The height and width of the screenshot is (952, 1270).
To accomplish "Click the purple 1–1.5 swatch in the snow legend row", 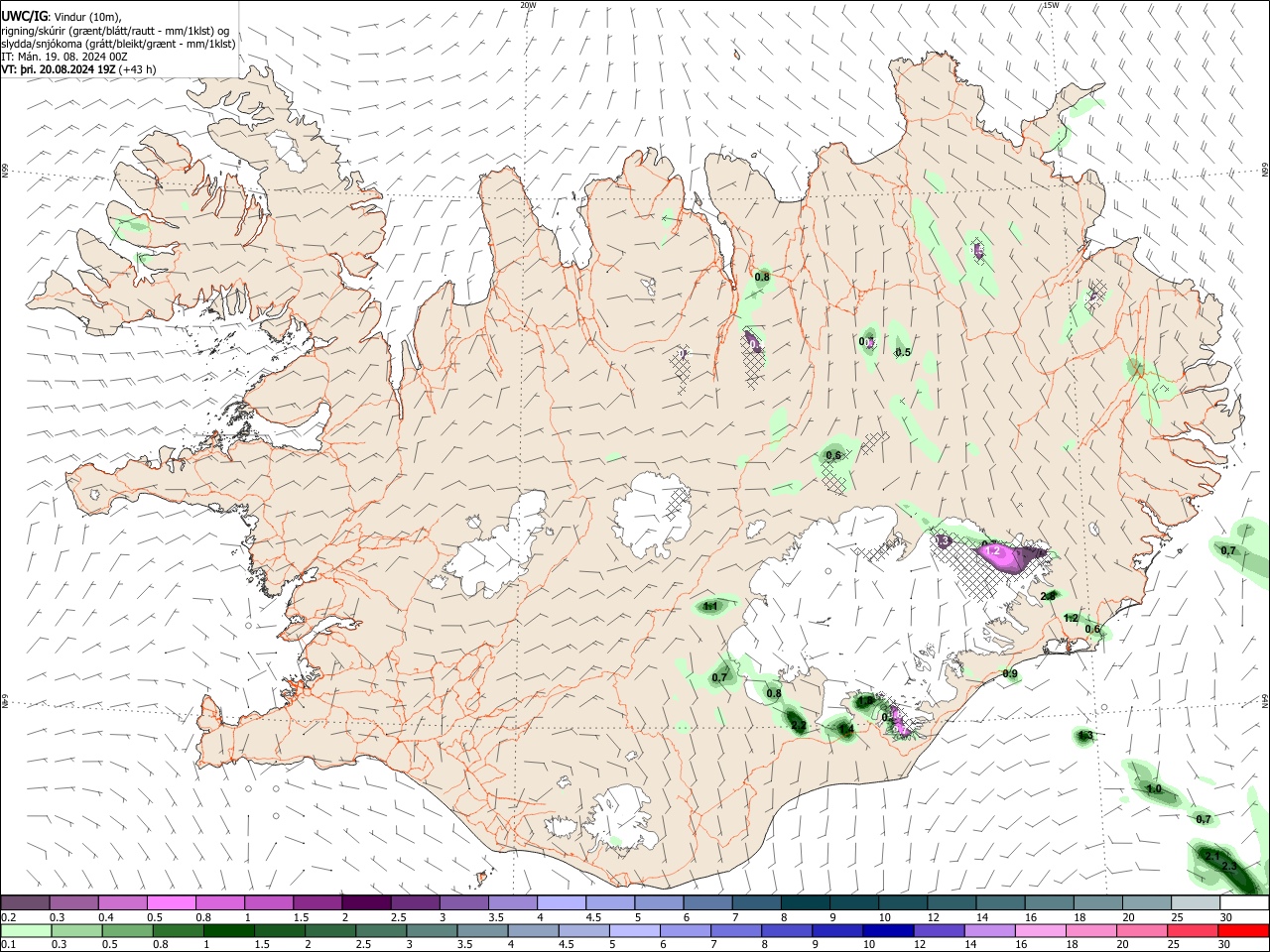I will [269, 903].
